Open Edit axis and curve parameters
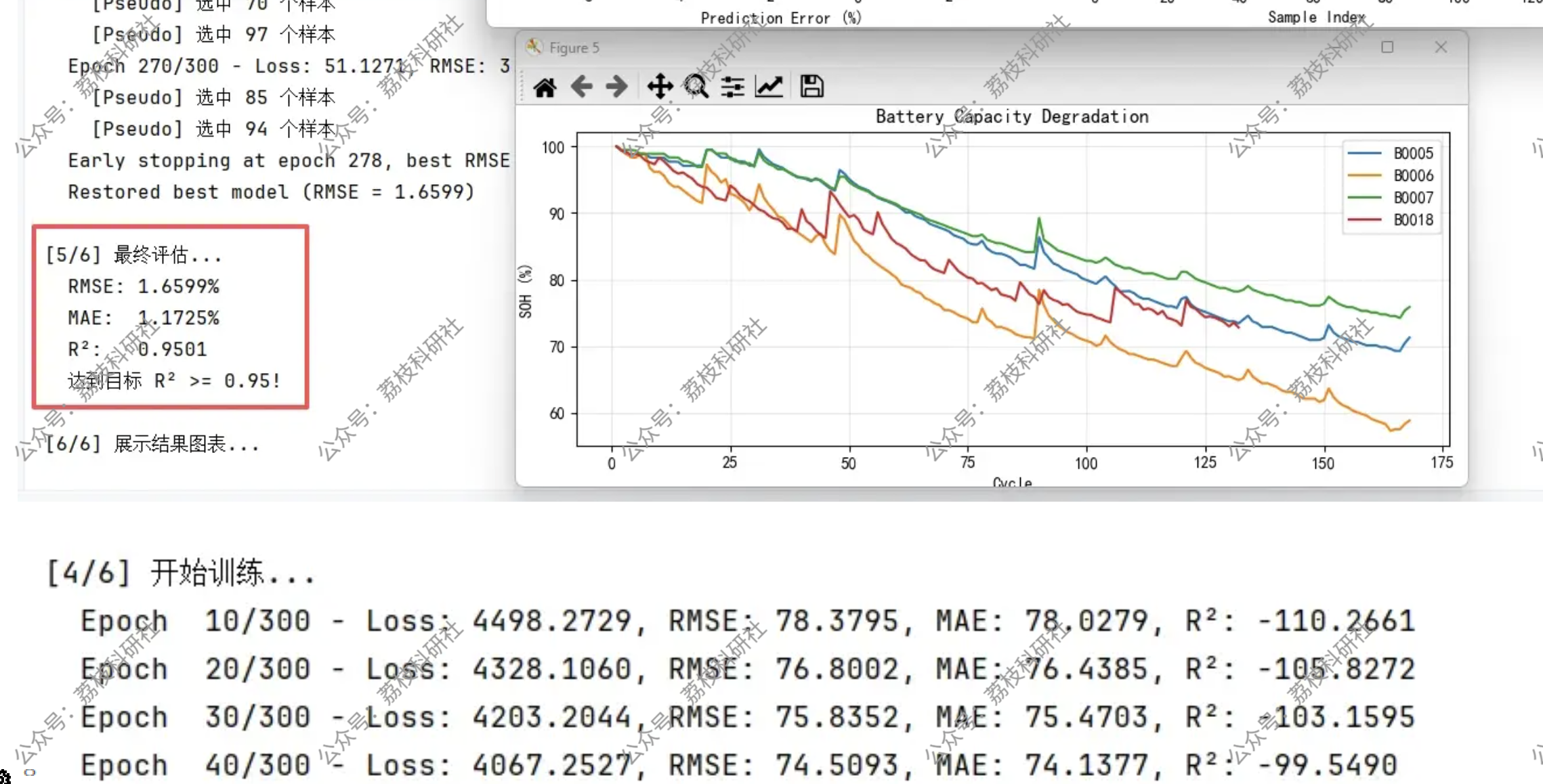 [x=769, y=87]
